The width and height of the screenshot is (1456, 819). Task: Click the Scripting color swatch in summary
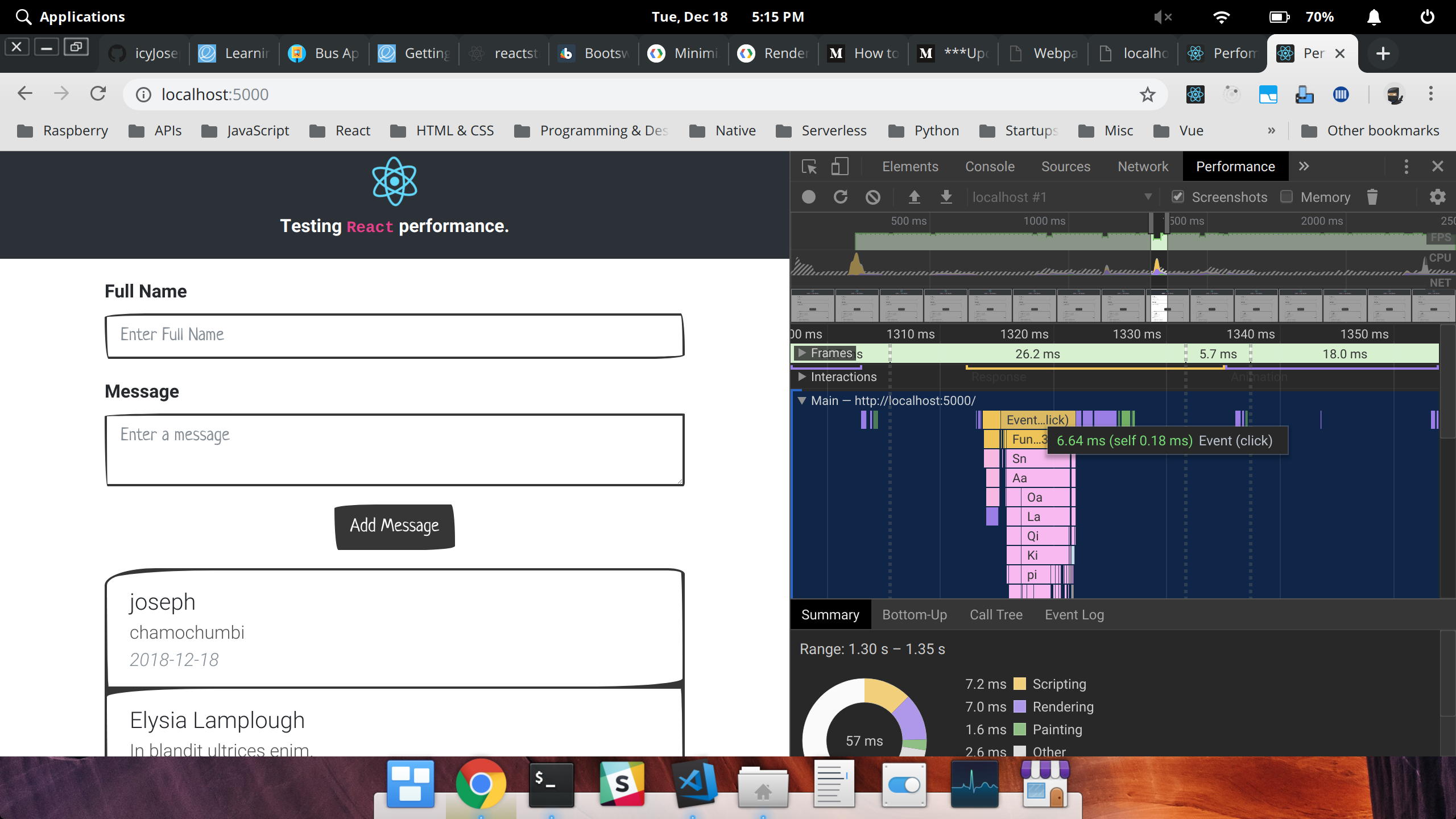(1019, 684)
